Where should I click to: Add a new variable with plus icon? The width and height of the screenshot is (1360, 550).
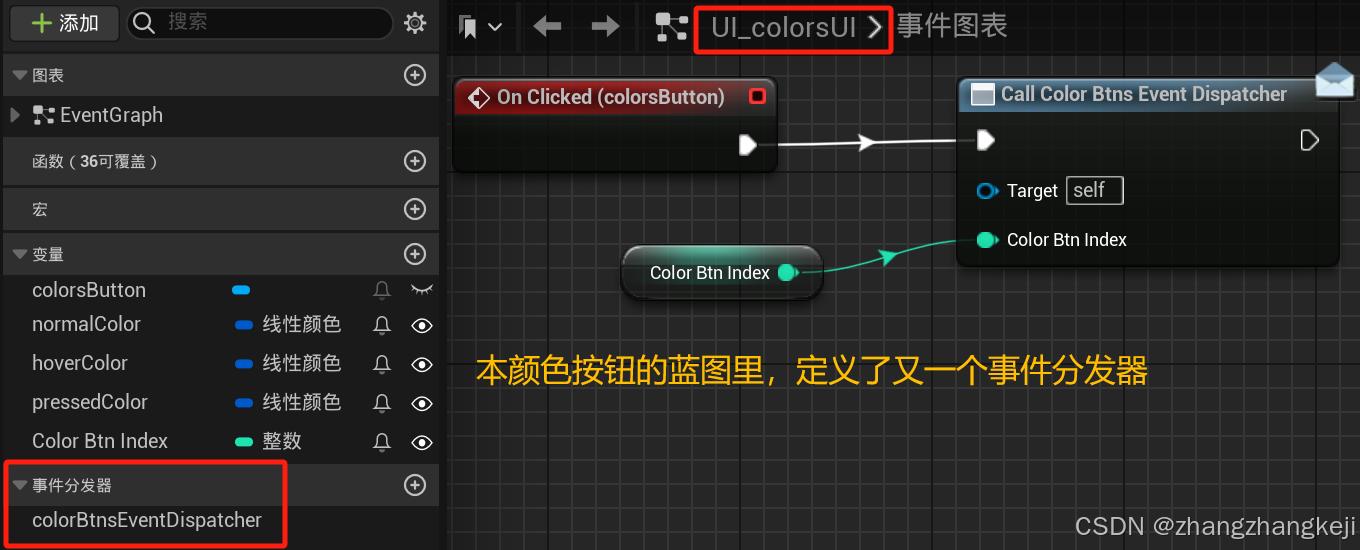pos(415,255)
